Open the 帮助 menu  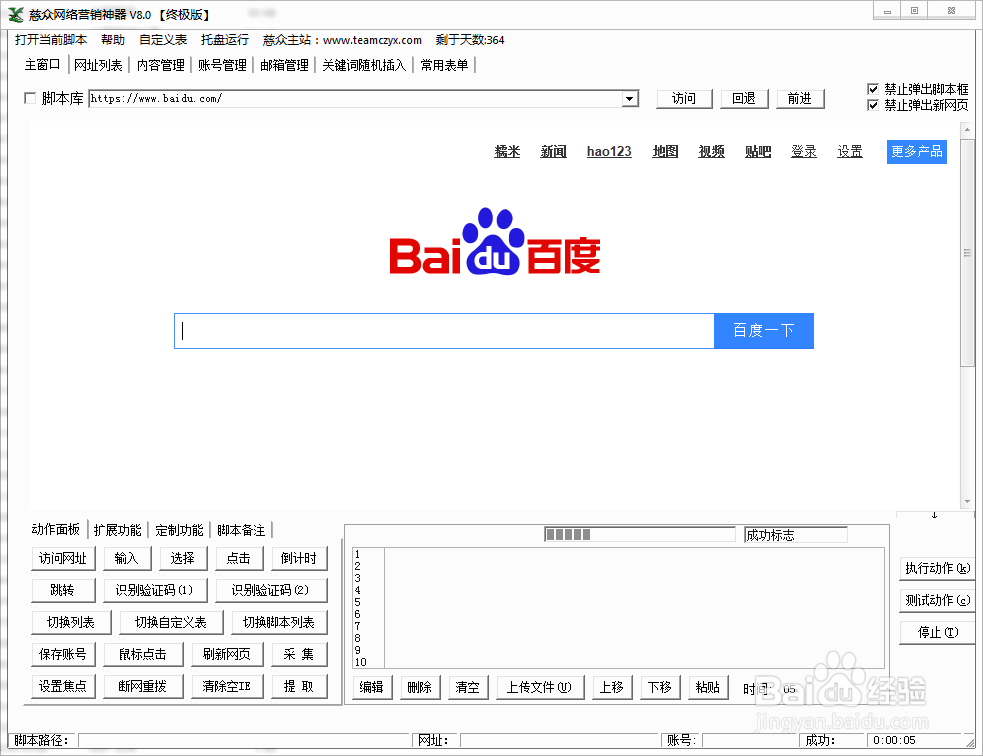point(113,39)
